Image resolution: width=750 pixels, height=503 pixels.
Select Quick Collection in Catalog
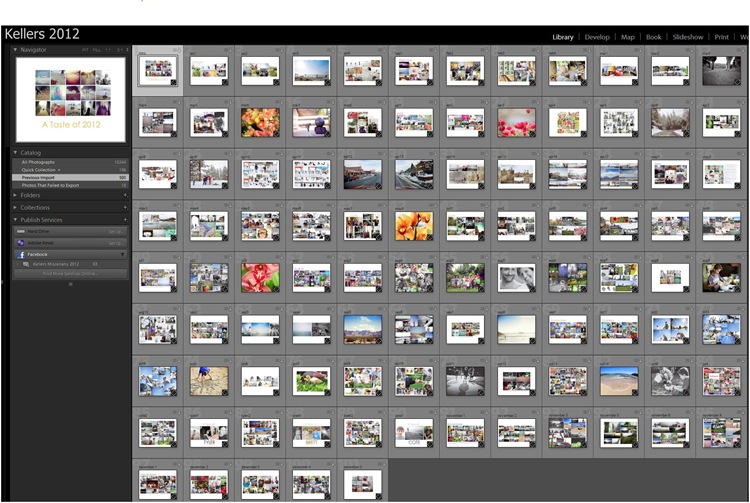point(70,170)
